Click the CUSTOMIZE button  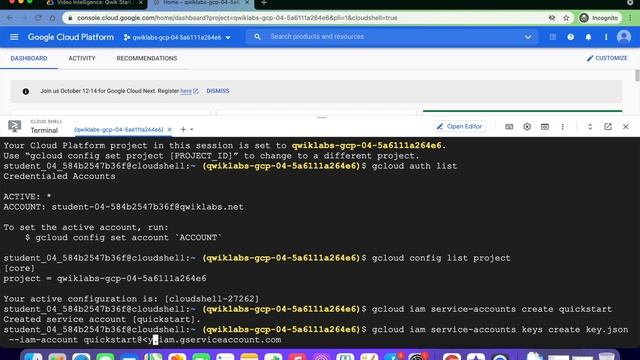(x=607, y=58)
